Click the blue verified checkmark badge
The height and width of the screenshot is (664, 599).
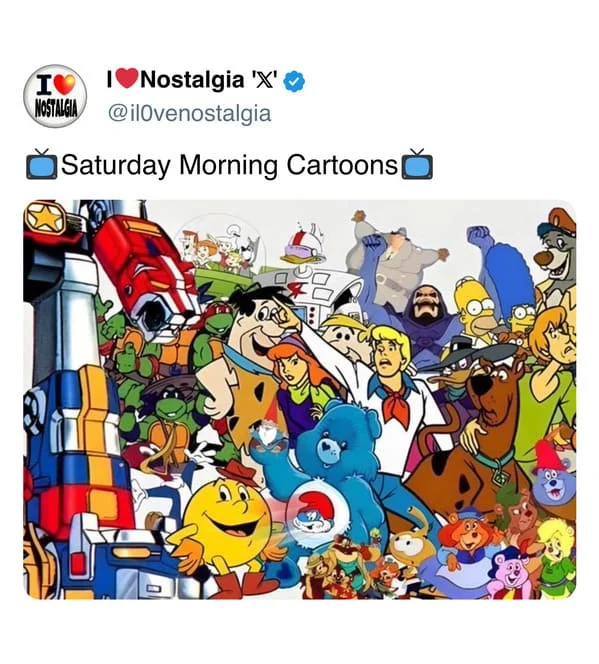[x=294, y=81]
